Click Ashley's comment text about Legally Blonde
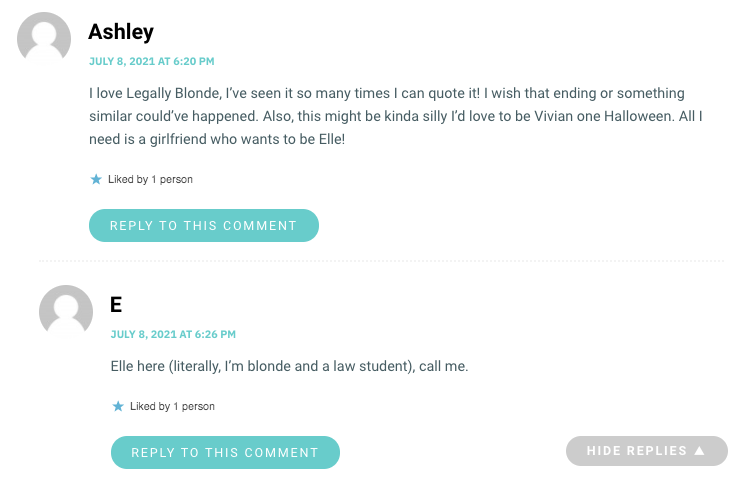Image resolution: width=743 pixels, height=481 pixels. point(396,116)
